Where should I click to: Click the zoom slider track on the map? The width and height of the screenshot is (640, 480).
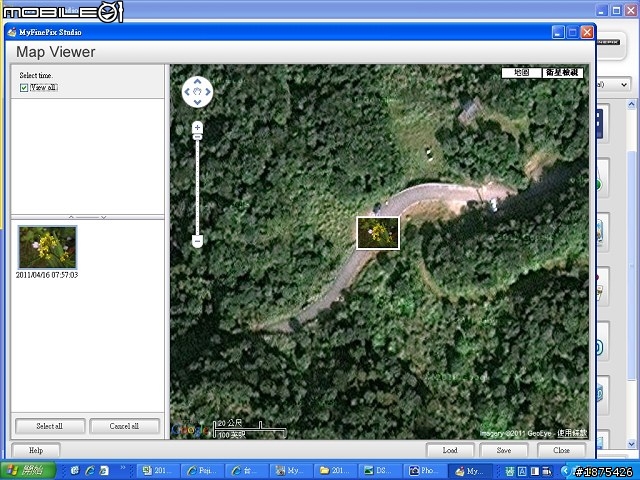point(198,188)
